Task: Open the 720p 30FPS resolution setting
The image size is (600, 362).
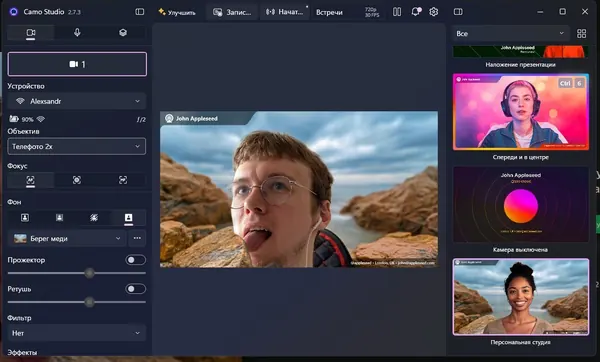Action: (x=371, y=12)
